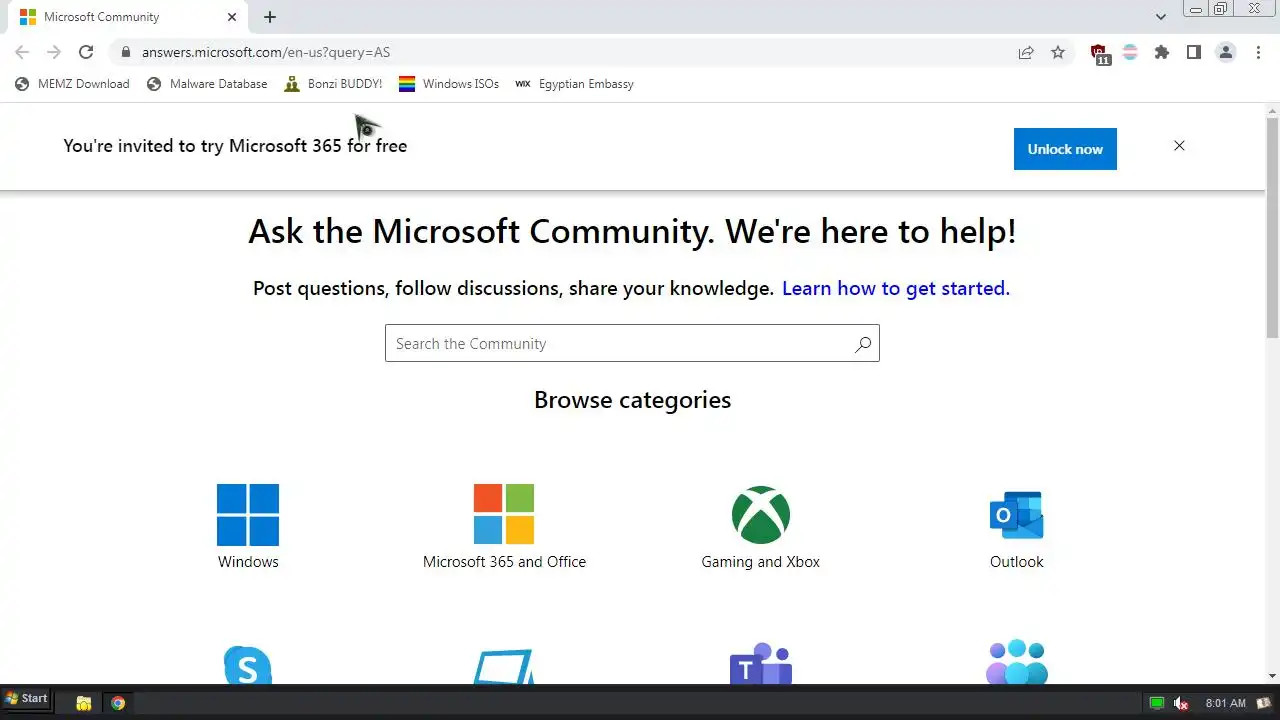Viewport: 1280px width, 720px height.
Task: Click the Unlock now button
Action: pyautogui.click(x=1065, y=149)
